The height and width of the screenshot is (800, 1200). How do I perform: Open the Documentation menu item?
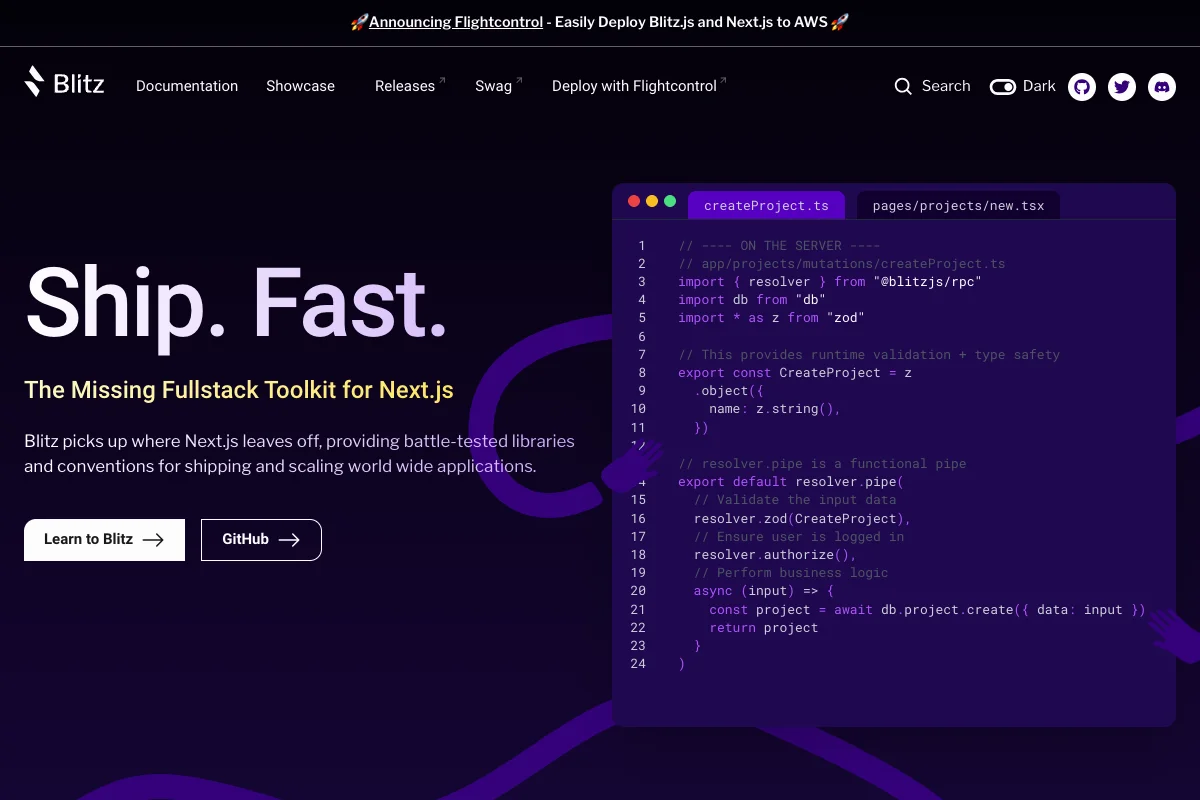point(187,86)
